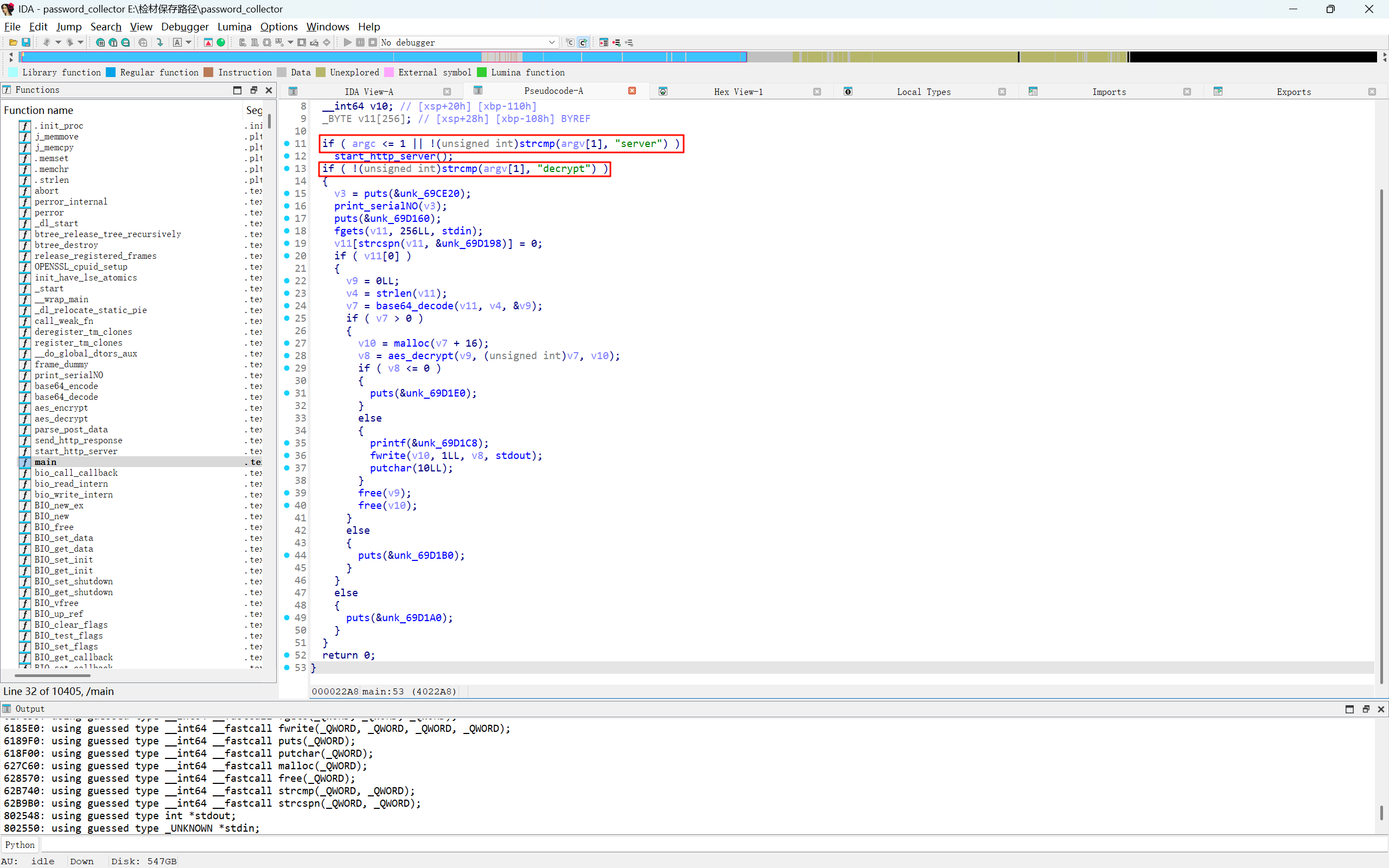Select aes_decrypt in the Functions list
This screenshot has height=868, width=1389.
pos(61,418)
